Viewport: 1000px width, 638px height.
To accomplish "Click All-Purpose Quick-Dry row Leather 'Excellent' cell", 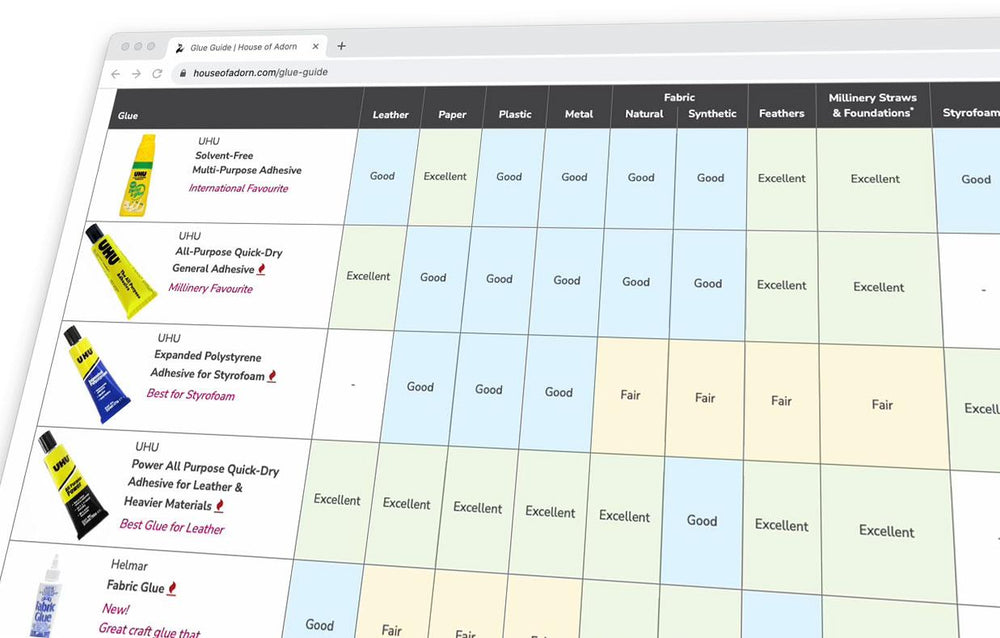I will pyautogui.click(x=368, y=276).
